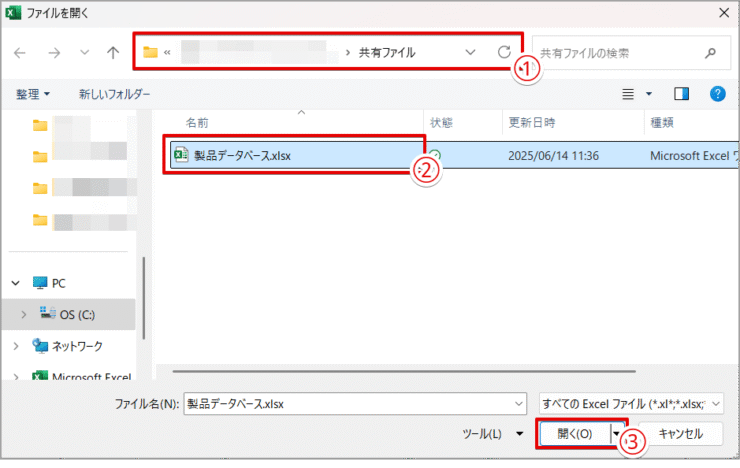Click the horizontal scrollbar of file list

pos(404,371)
